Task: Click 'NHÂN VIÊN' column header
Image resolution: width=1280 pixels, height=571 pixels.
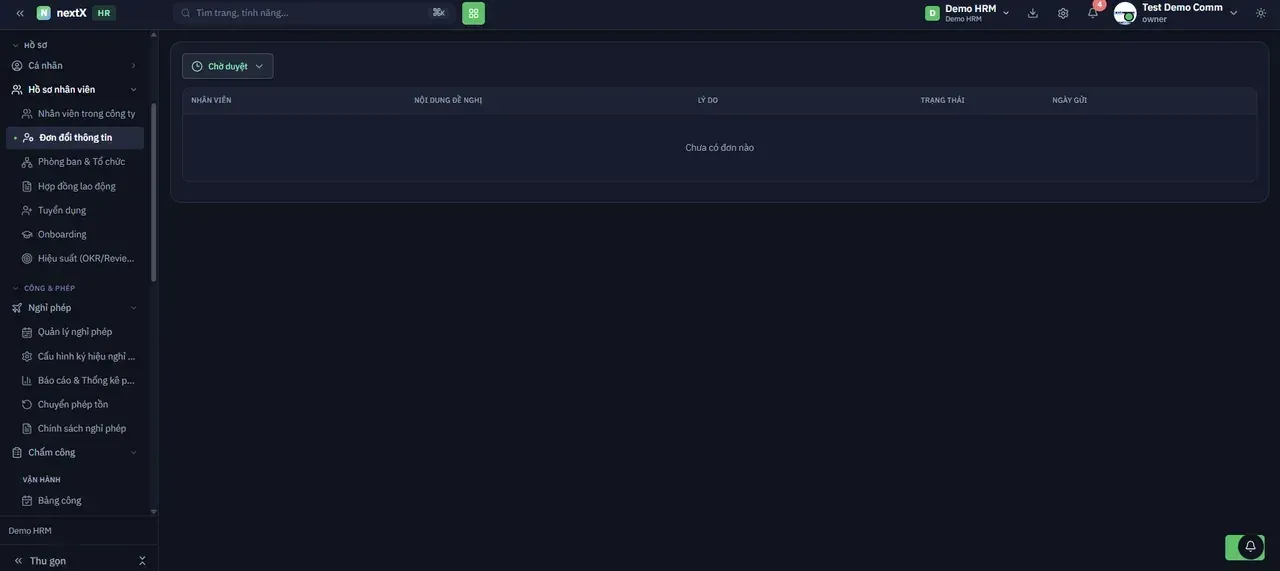Action: 211,100
